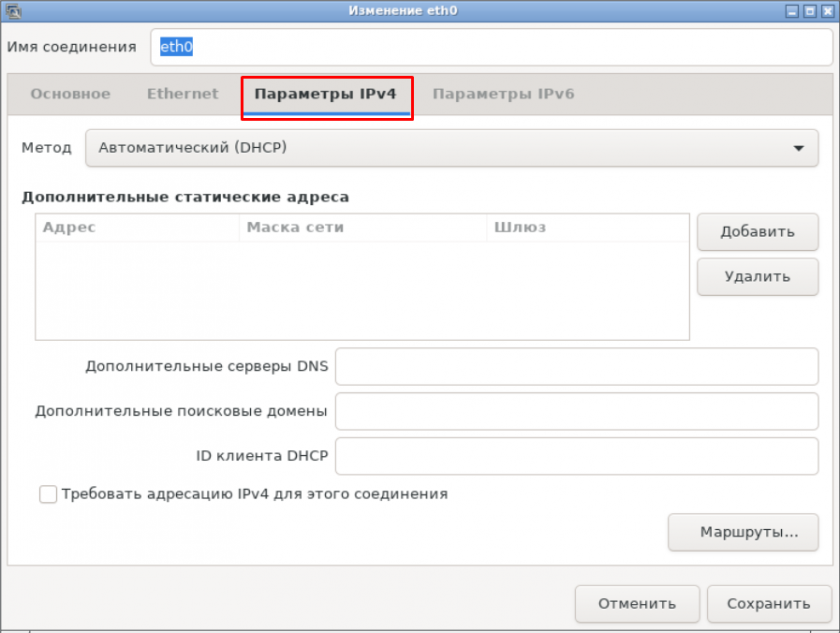
Task: Enable Требовать адресацию IPv4 для этого соединения
Action: [47, 493]
